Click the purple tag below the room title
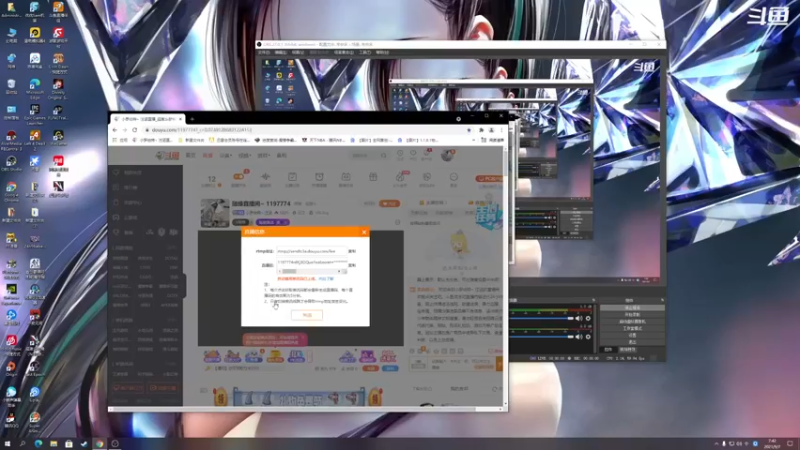 272,222
